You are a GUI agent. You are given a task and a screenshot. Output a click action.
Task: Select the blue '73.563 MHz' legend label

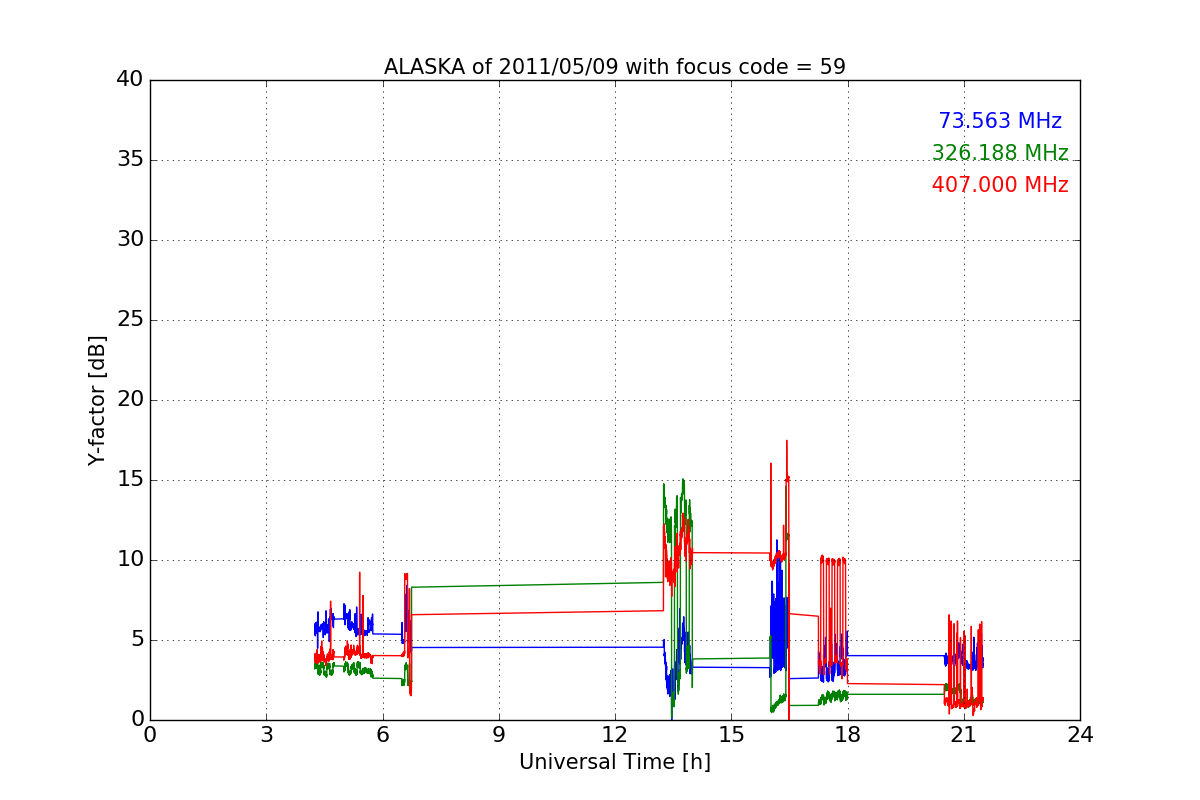tap(1000, 121)
